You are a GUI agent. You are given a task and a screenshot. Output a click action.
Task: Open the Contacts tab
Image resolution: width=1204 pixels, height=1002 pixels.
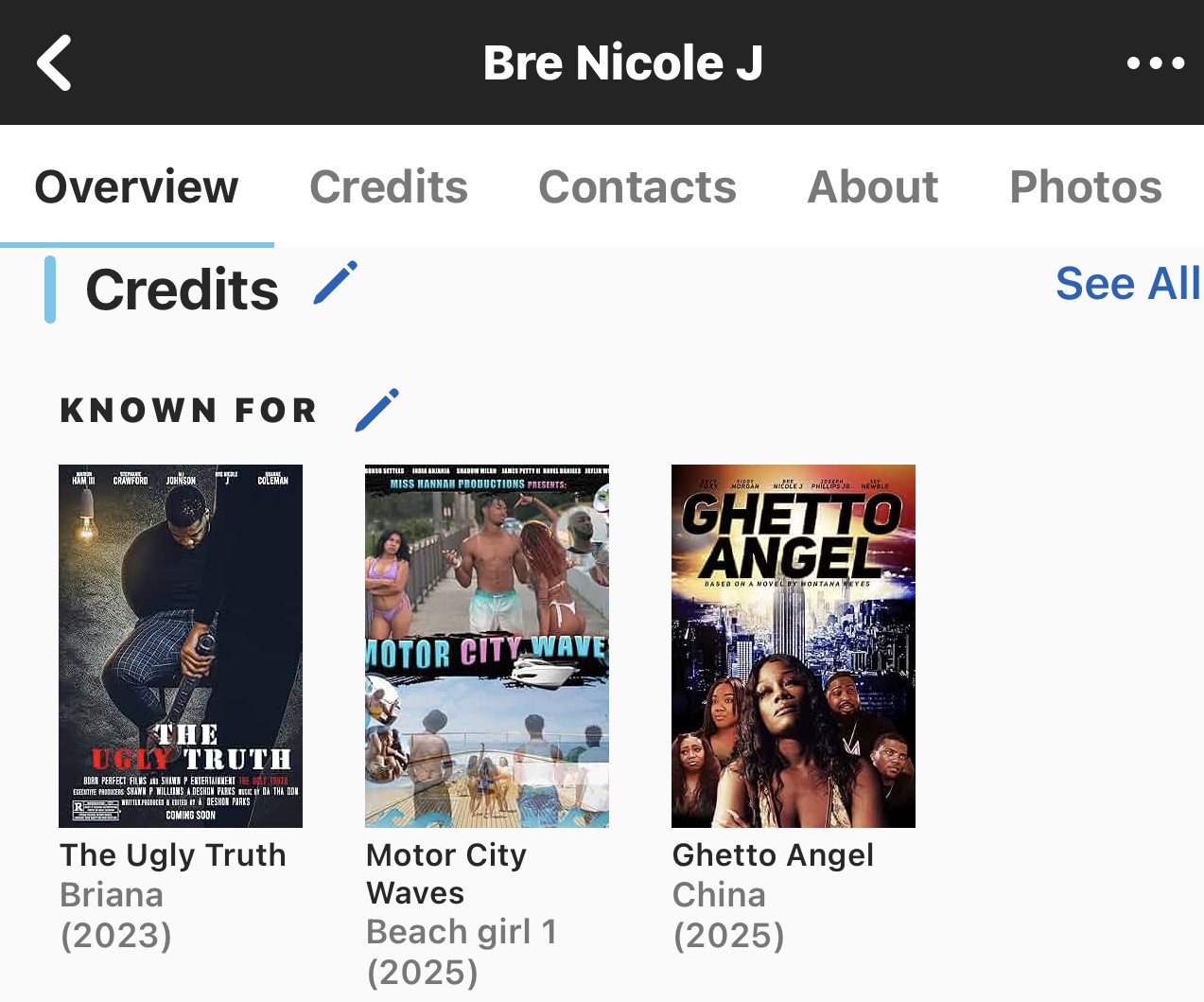point(637,186)
